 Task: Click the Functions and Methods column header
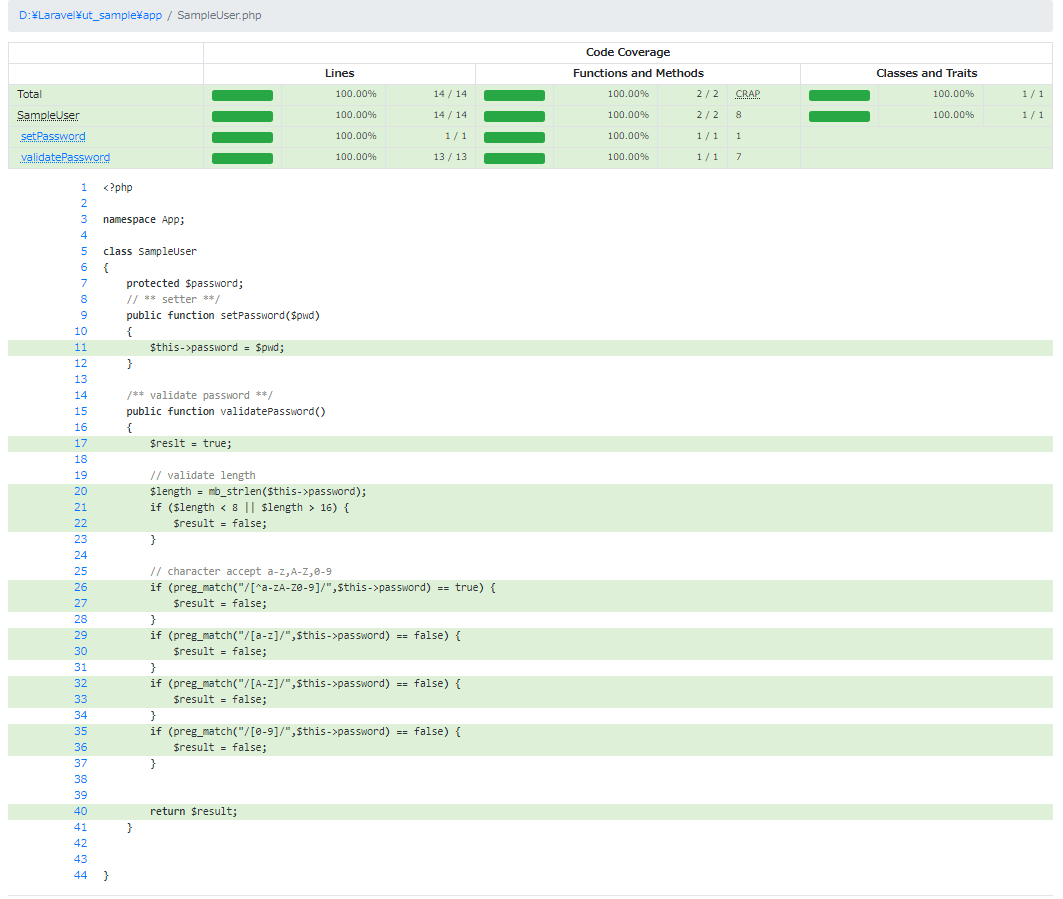[x=638, y=73]
